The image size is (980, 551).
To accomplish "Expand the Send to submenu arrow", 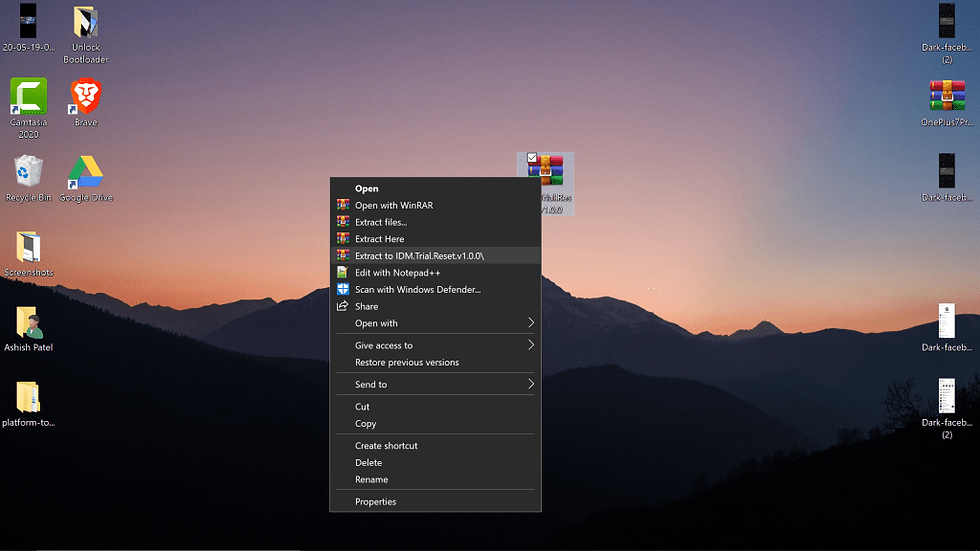I will tap(531, 384).
